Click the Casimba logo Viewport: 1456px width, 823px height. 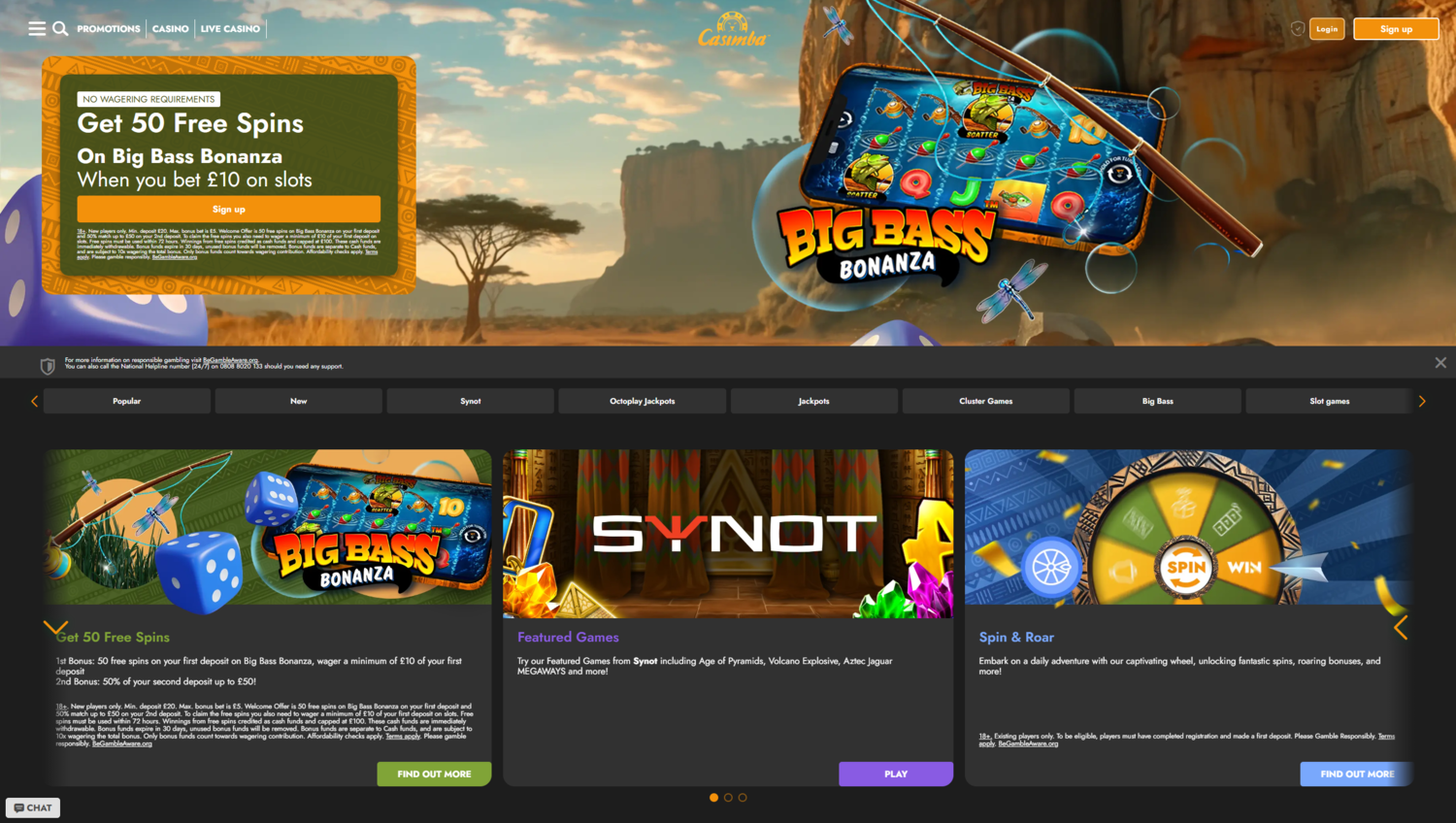[x=732, y=30]
